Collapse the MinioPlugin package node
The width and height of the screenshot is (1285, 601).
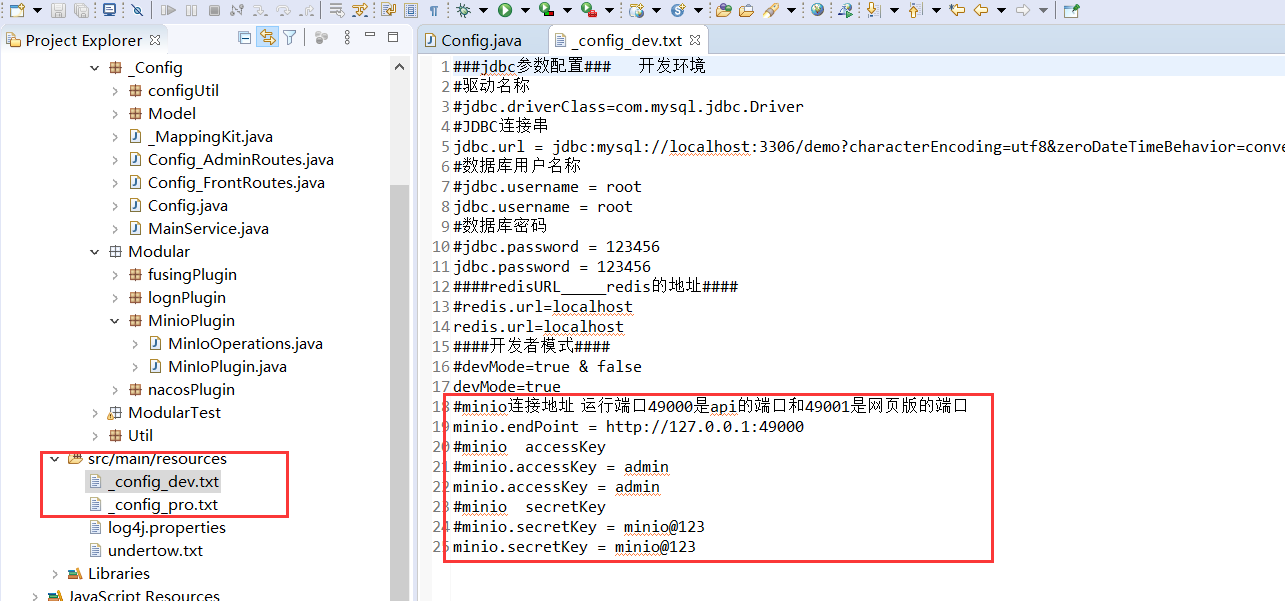pos(116,321)
